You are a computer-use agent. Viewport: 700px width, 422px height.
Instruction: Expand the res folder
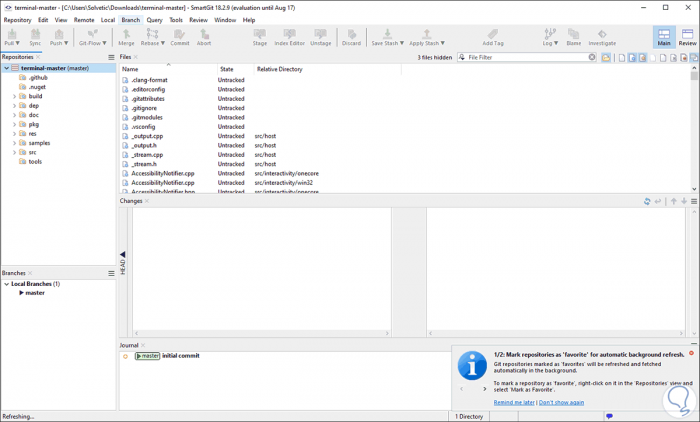[14, 134]
